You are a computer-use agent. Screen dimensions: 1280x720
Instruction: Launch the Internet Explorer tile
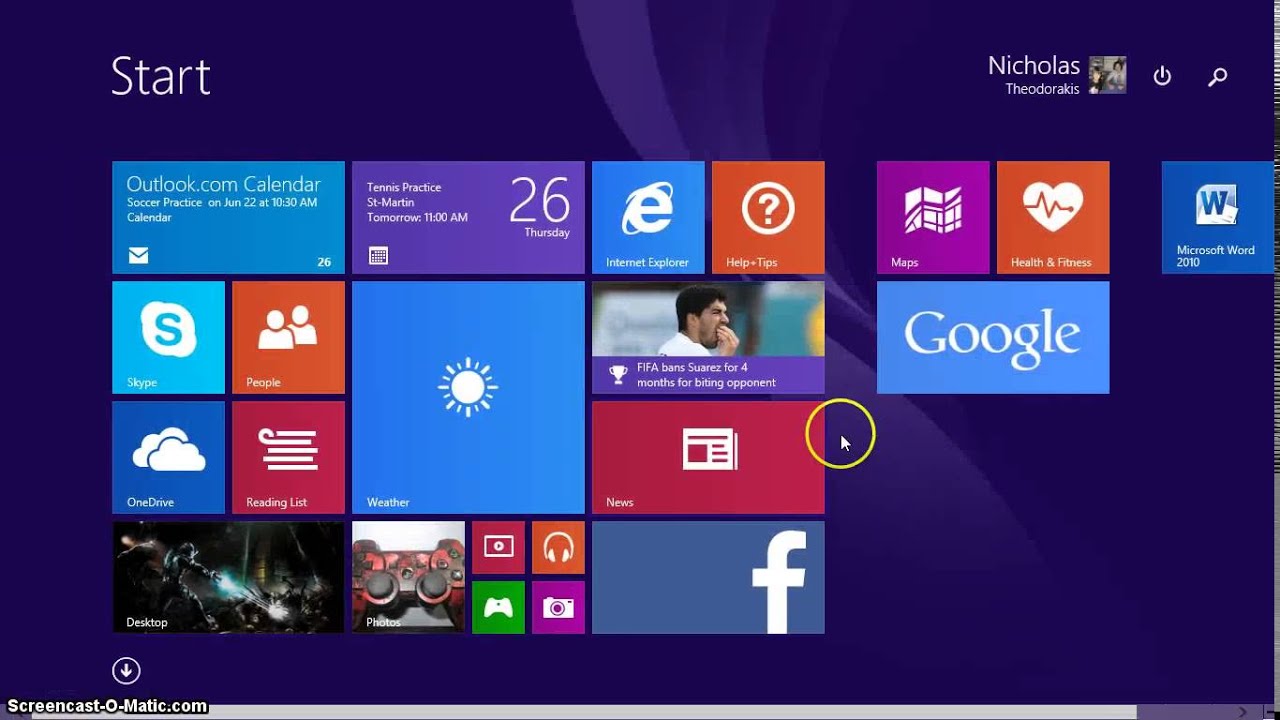pyautogui.click(x=648, y=217)
